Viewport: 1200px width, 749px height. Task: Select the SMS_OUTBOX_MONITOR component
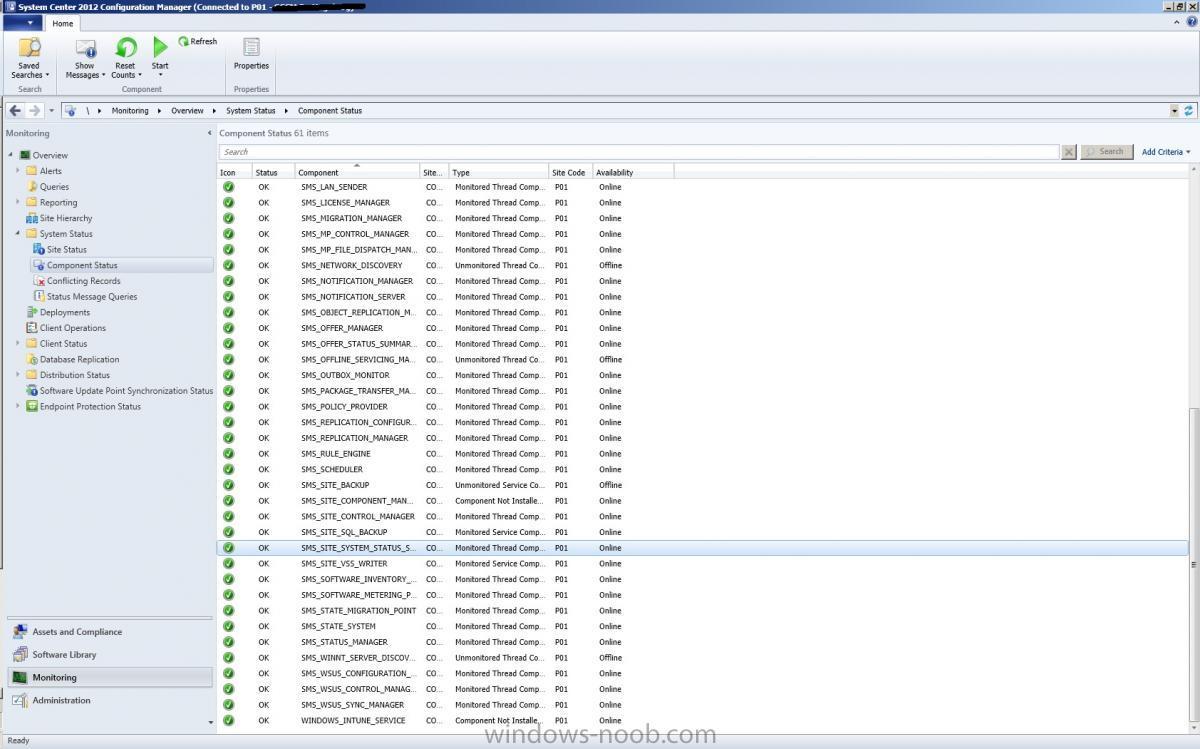click(345, 375)
